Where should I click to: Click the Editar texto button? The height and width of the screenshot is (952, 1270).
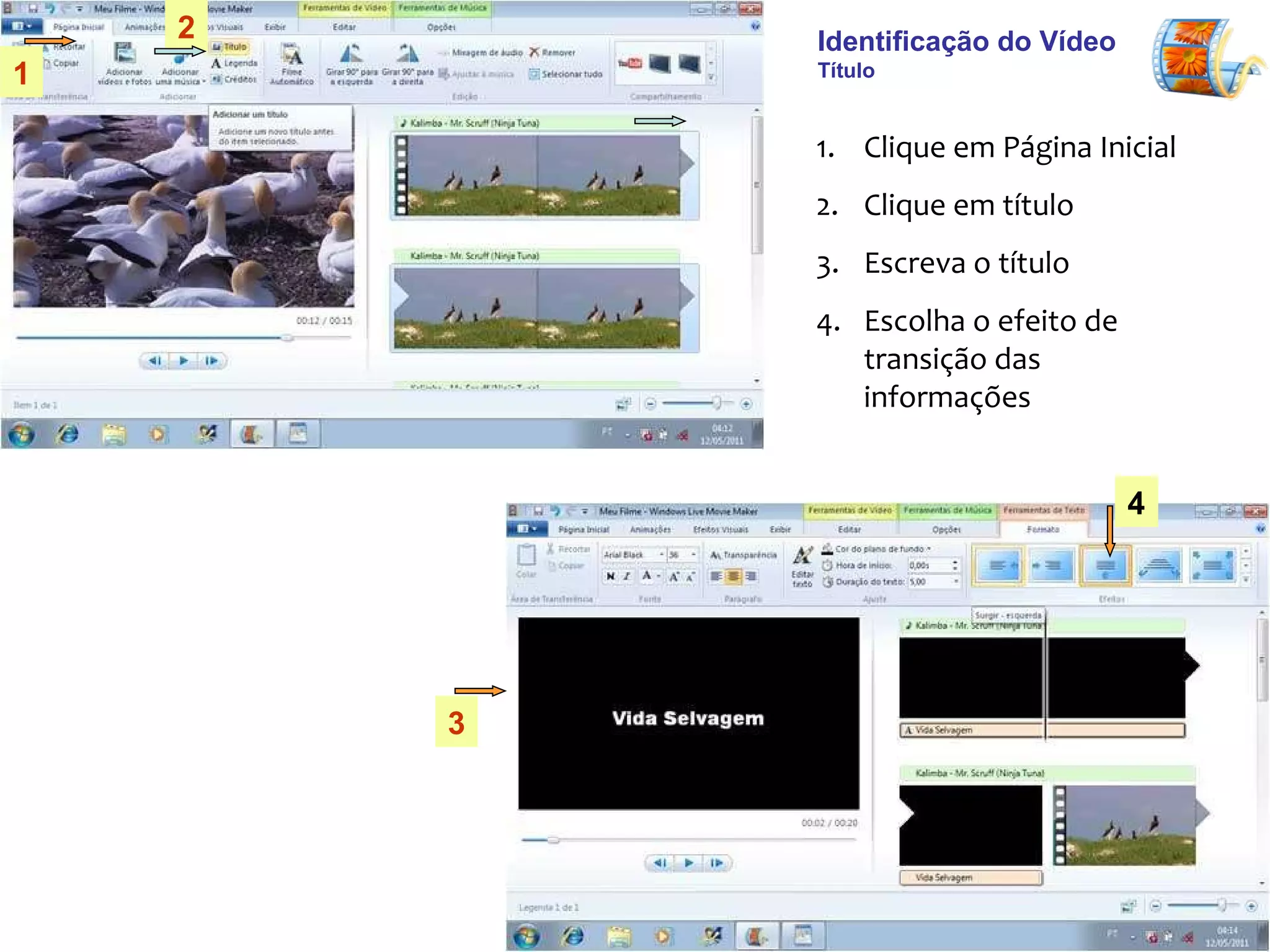point(802,566)
